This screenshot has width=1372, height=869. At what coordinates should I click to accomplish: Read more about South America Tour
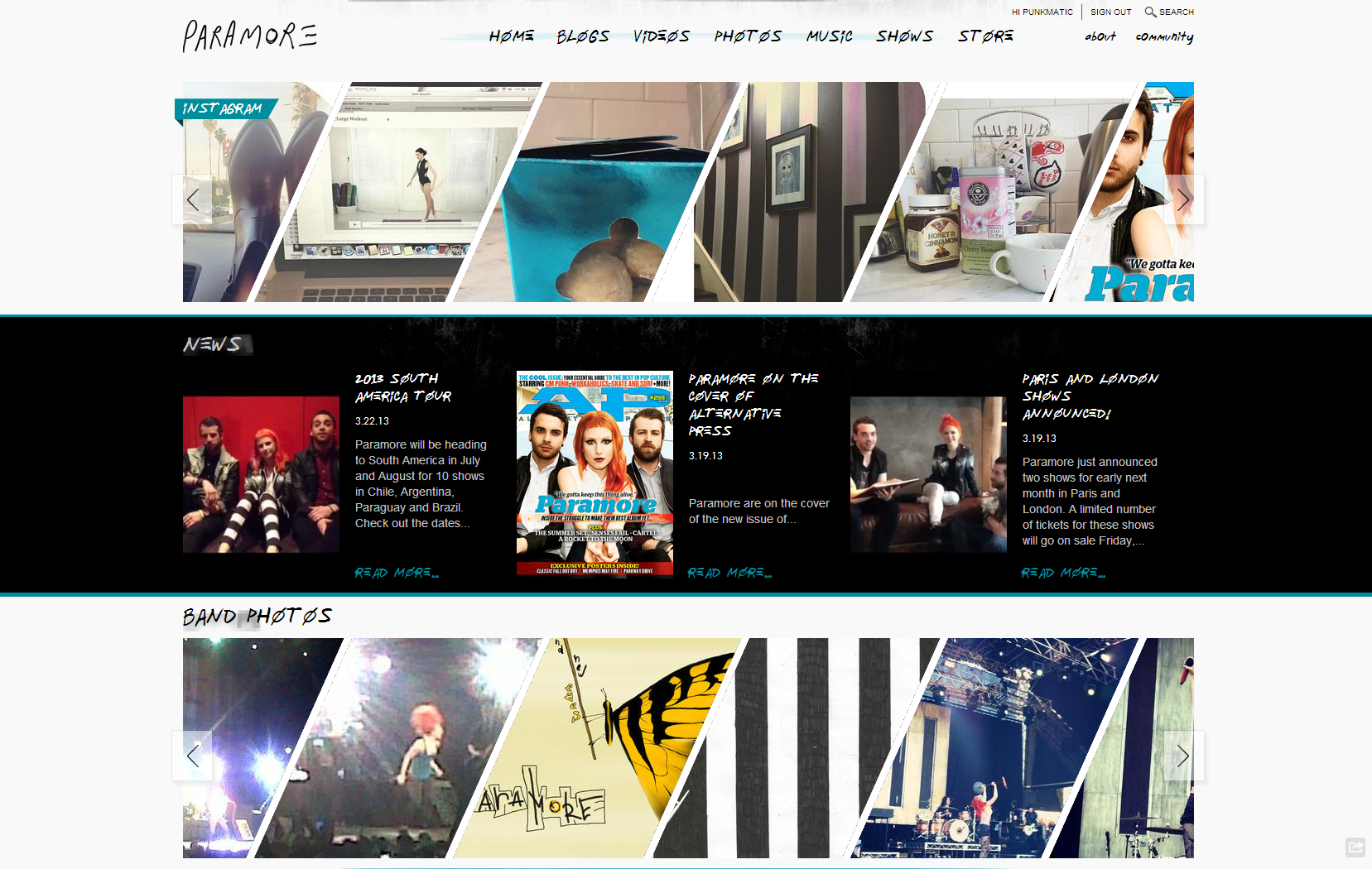397,573
